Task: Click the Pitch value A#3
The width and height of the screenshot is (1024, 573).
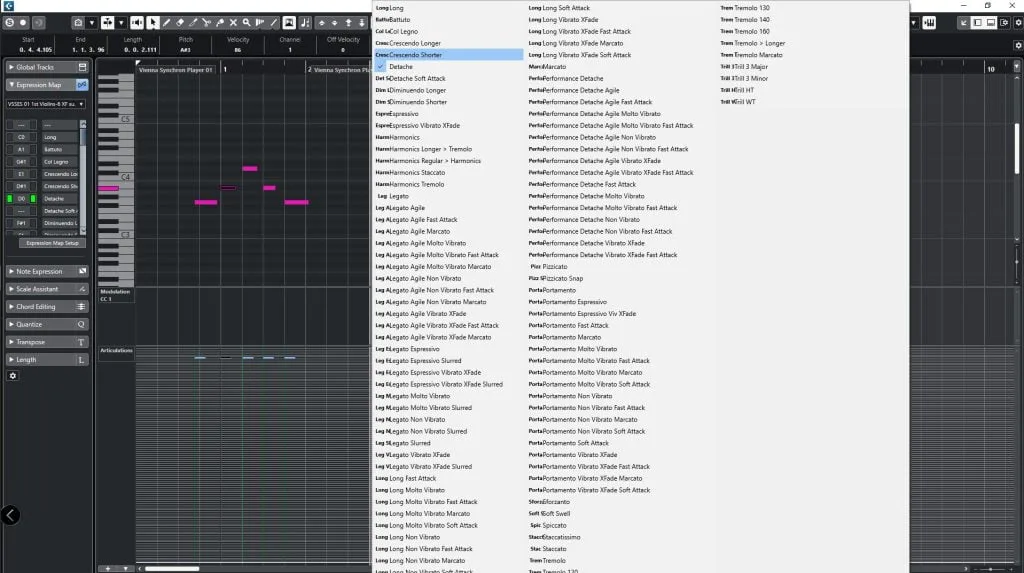Action: coord(185,50)
